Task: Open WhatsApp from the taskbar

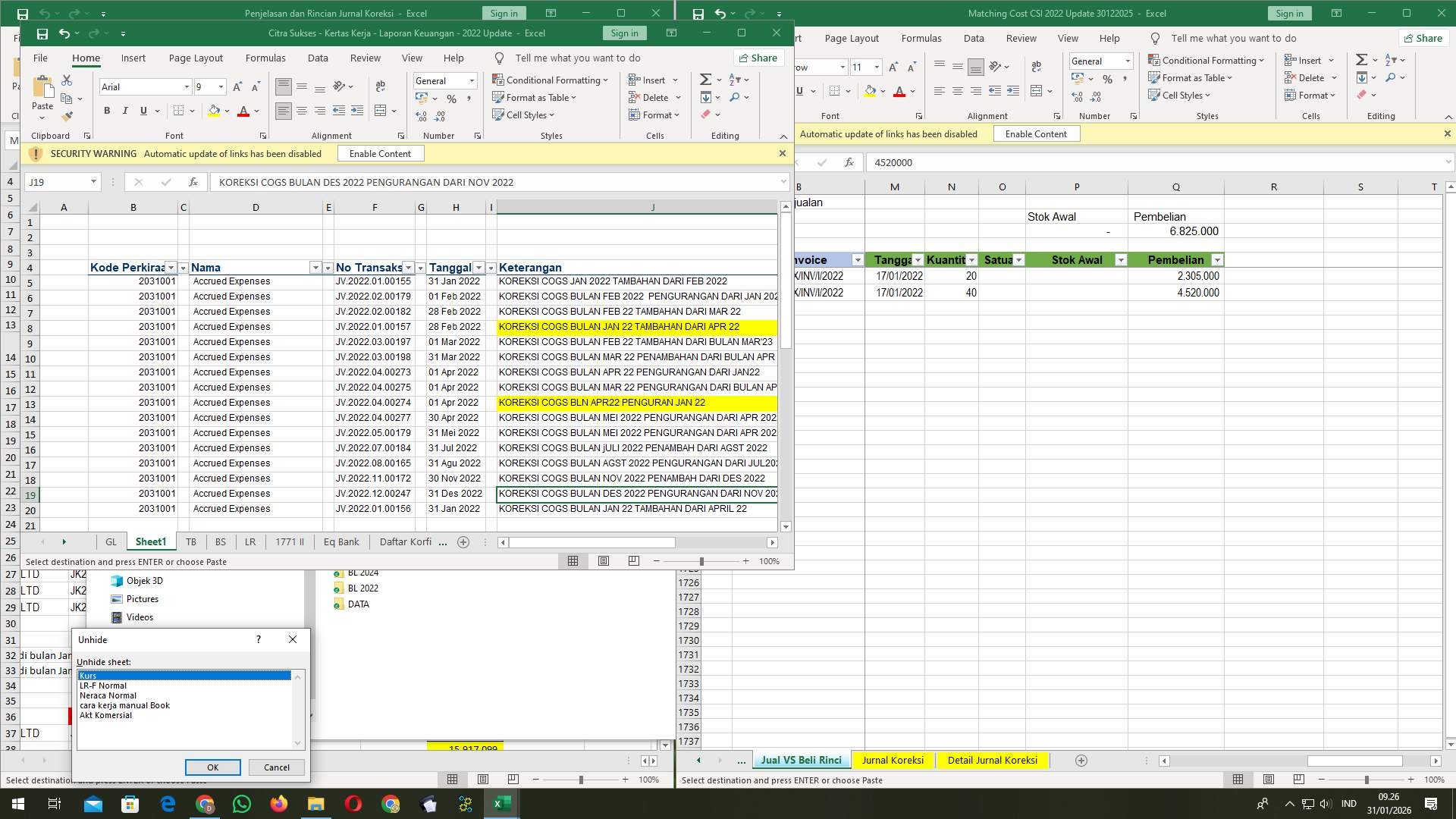Action: [x=241, y=803]
